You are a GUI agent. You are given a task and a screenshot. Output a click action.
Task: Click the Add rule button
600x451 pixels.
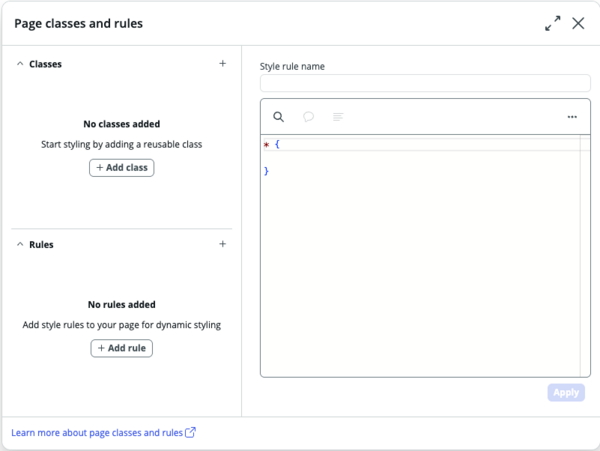coord(122,348)
